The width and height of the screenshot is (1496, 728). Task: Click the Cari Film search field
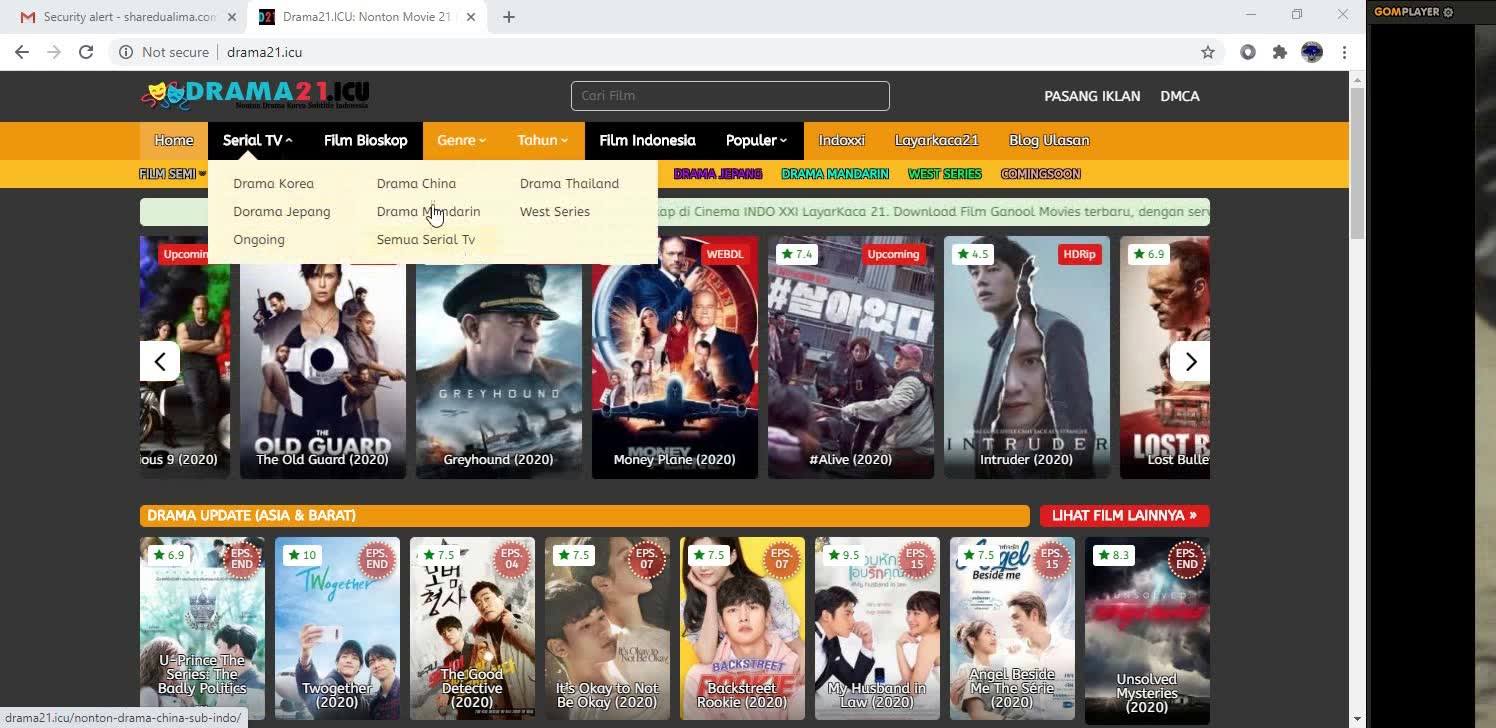pyautogui.click(x=730, y=96)
